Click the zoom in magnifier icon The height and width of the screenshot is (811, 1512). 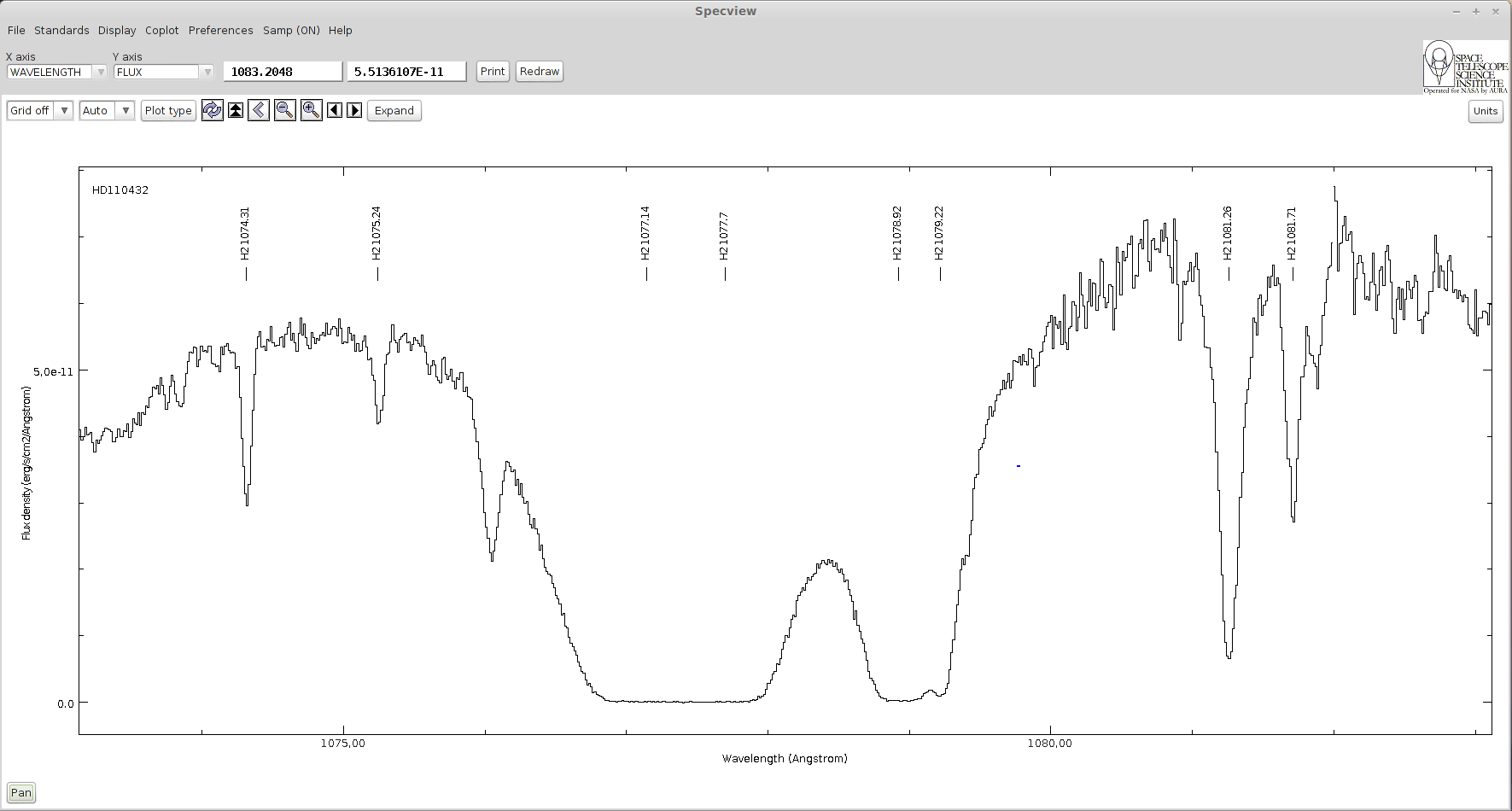click(312, 110)
